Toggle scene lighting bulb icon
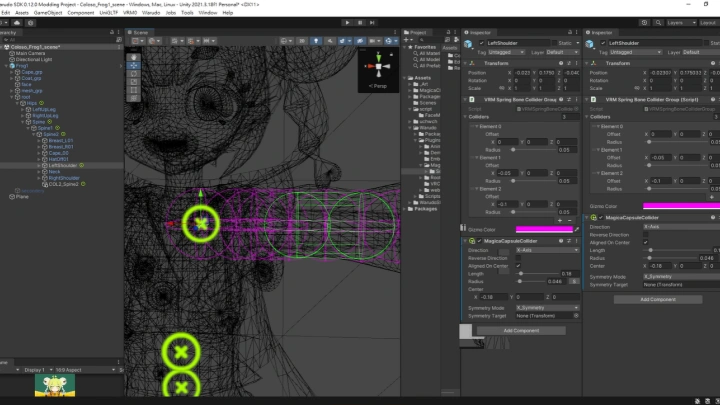720x405 pixels. 316,41
